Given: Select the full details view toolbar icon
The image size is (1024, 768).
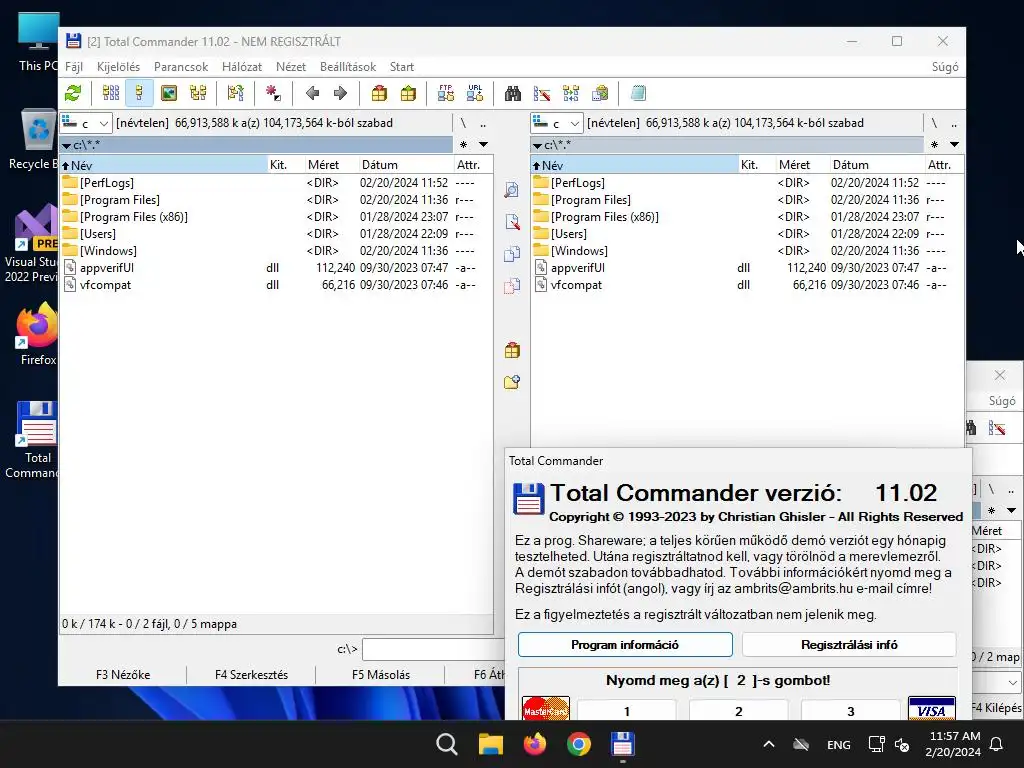Looking at the screenshot, I should [x=139, y=93].
